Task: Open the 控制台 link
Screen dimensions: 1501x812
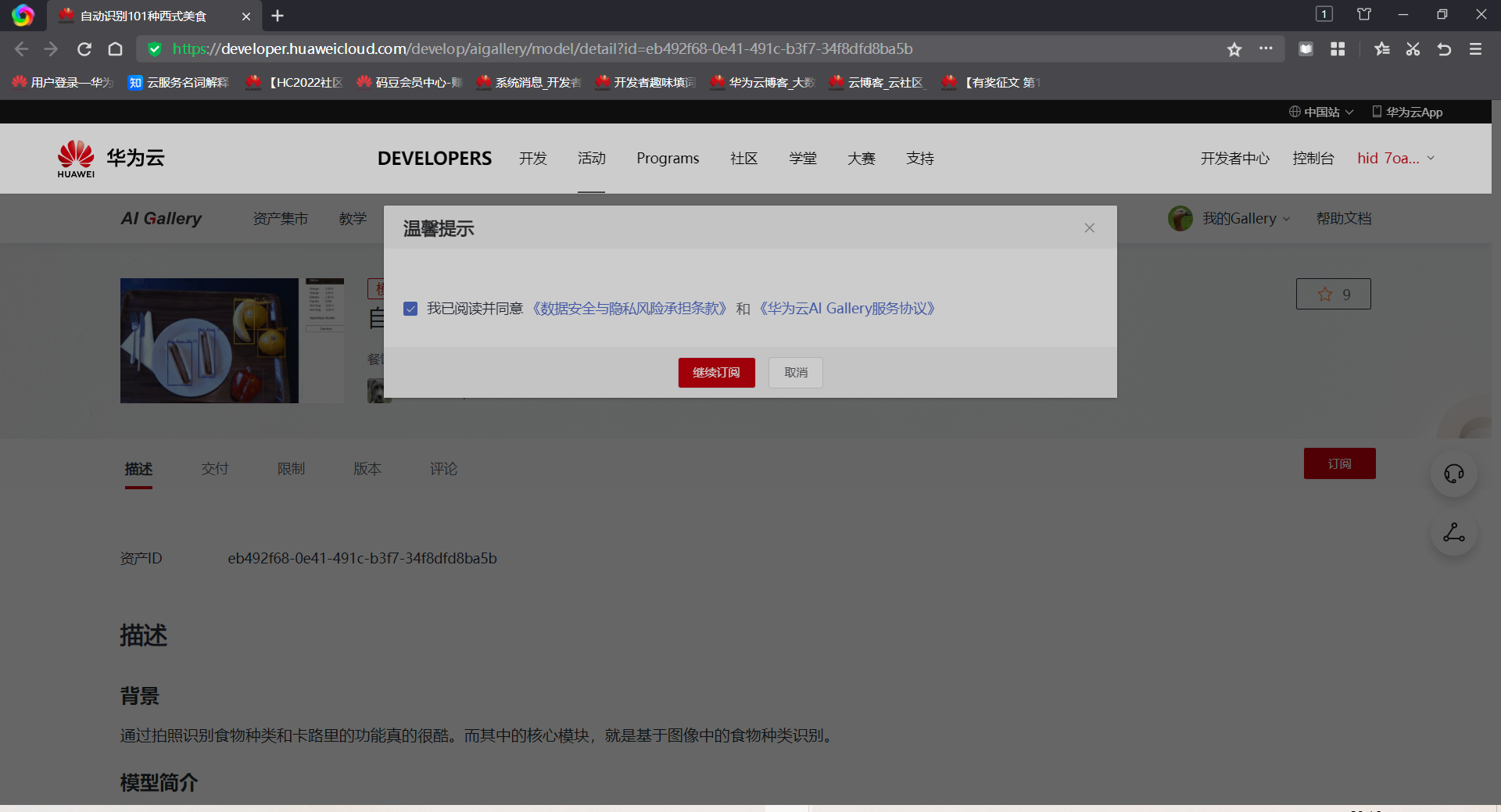Action: click(x=1313, y=159)
